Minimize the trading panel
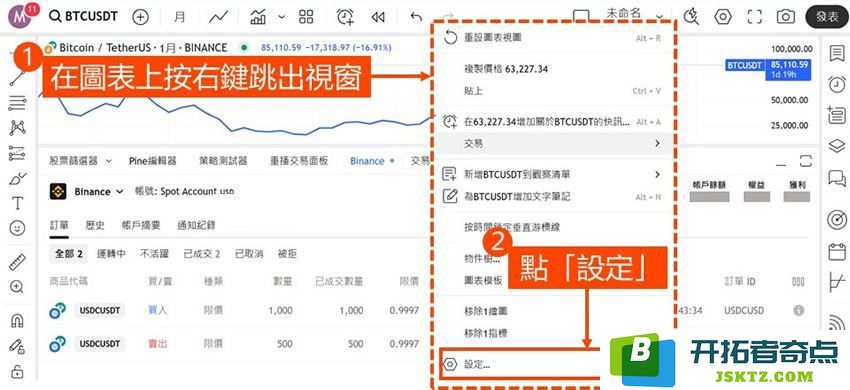The height and width of the screenshot is (390, 850). tap(782, 164)
